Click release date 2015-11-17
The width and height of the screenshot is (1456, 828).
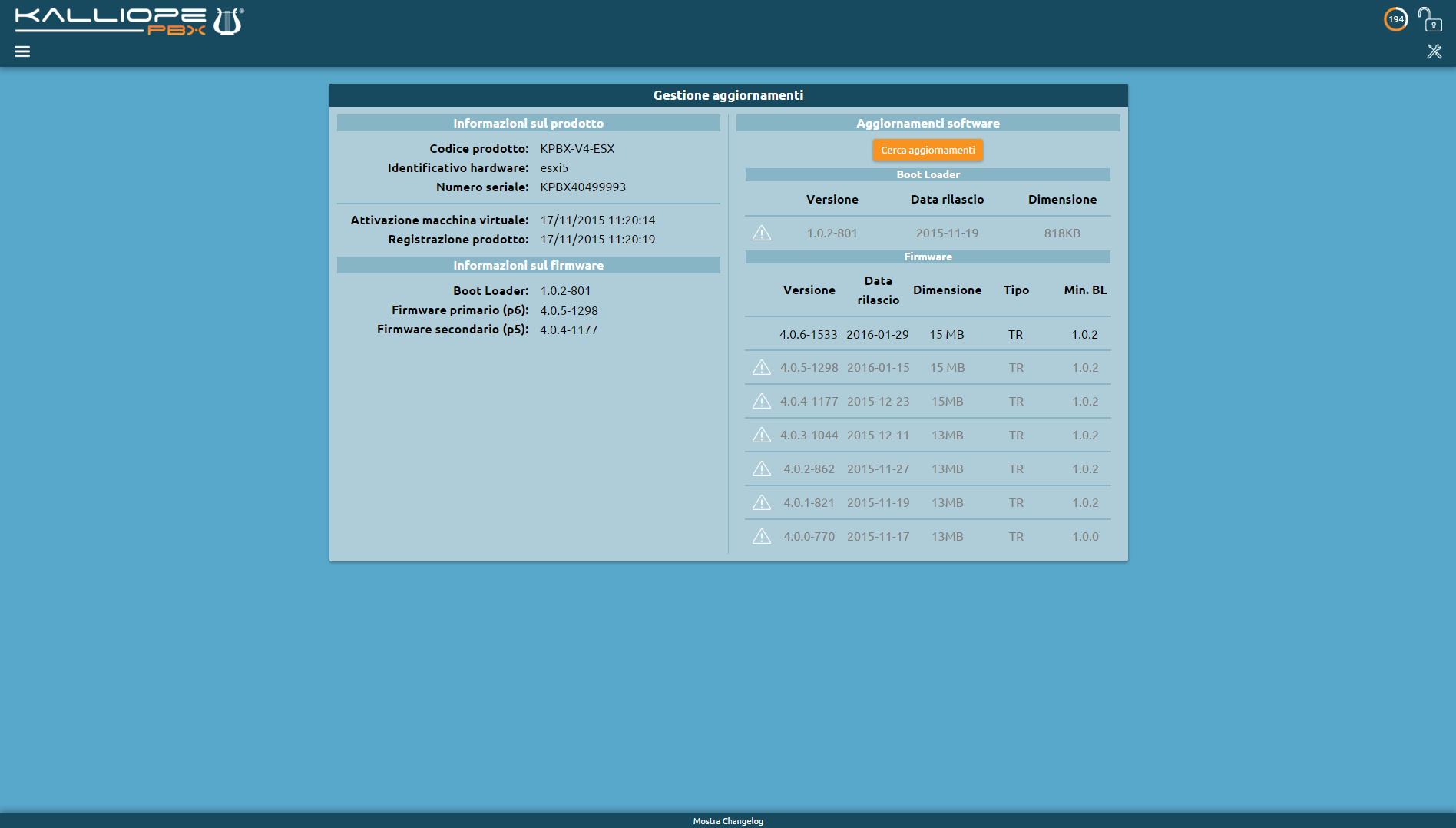point(878,536)
